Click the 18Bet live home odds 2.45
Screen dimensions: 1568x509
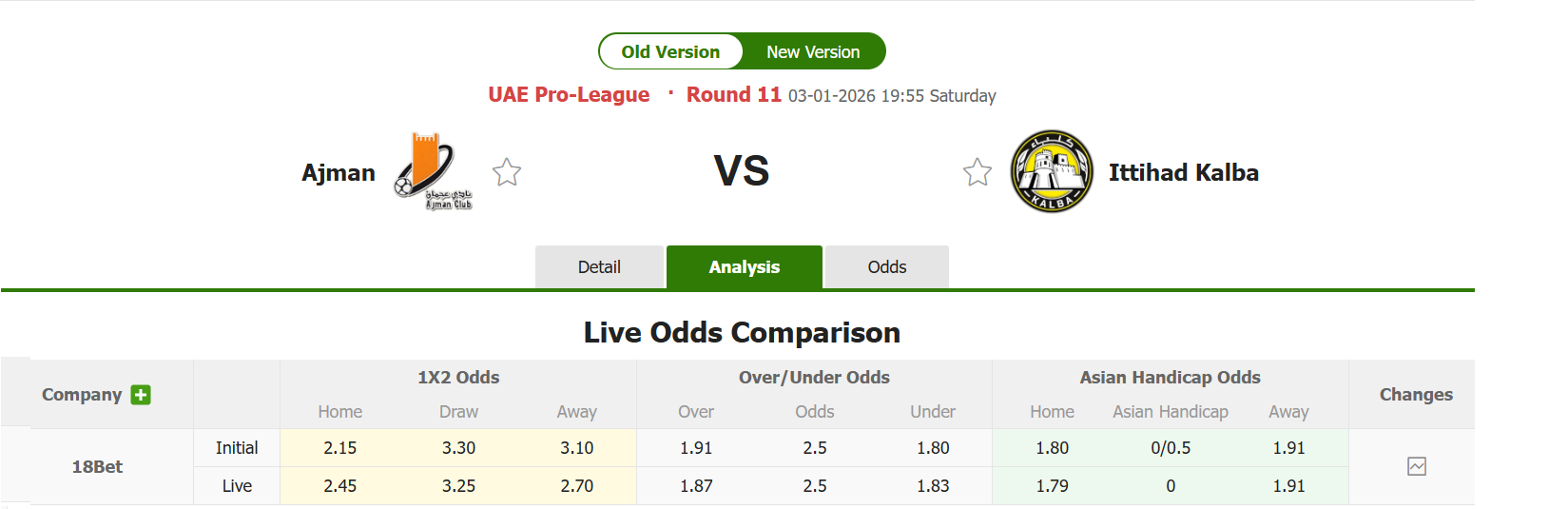[339, 486]
